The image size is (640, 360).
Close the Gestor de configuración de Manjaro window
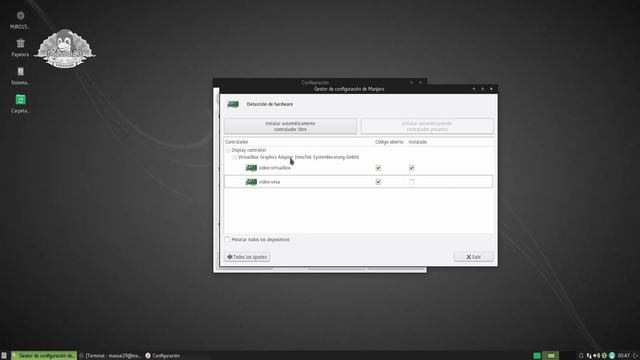pos(491,89)
